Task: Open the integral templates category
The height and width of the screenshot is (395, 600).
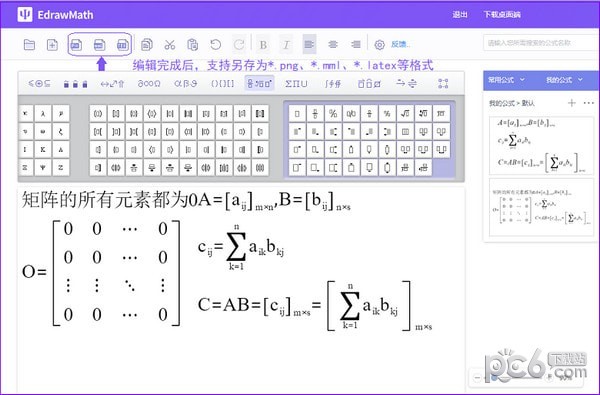Action: 333,83
